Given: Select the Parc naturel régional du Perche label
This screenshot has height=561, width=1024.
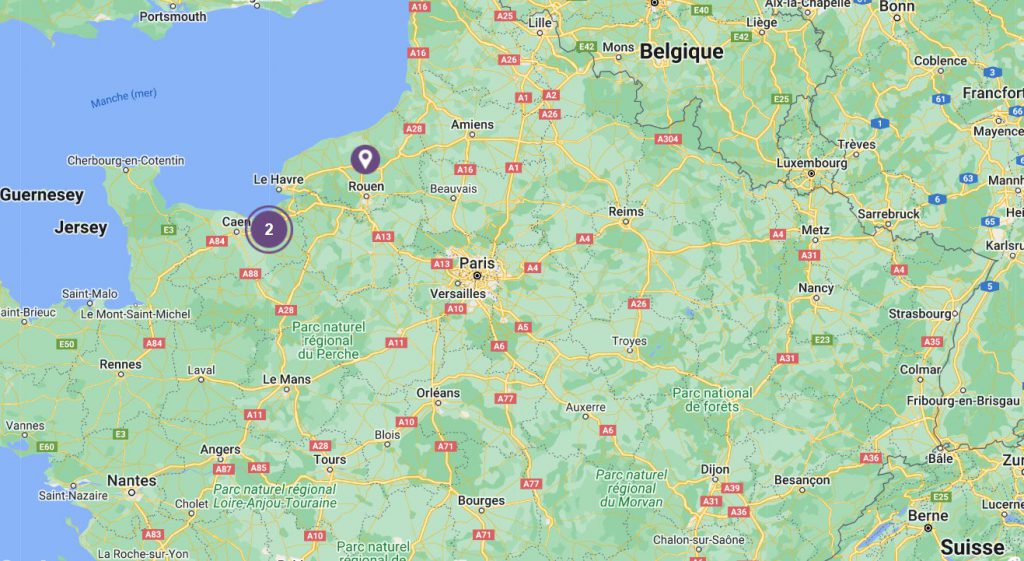Looking at the screenshot, I should click(328, 340).
